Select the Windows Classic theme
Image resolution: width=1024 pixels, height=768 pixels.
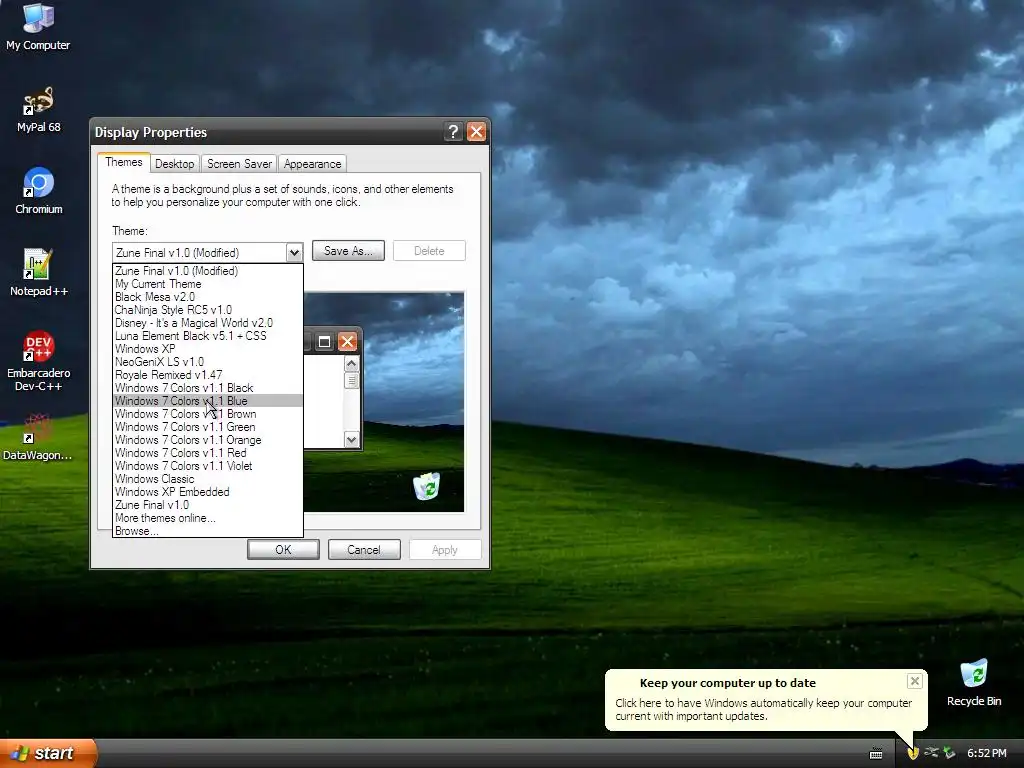pyautogui.click(x=208, y=479)
